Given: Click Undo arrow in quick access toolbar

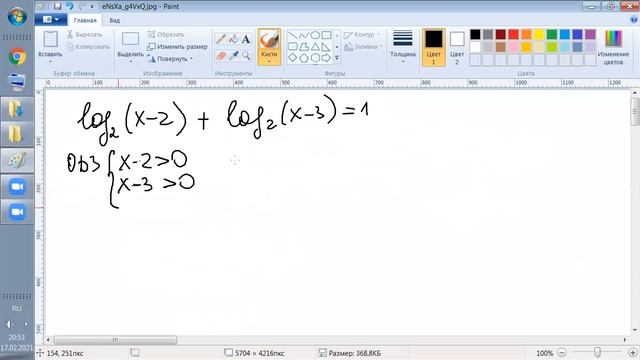Looking at the screenshot, I should [x=69, y=6].
